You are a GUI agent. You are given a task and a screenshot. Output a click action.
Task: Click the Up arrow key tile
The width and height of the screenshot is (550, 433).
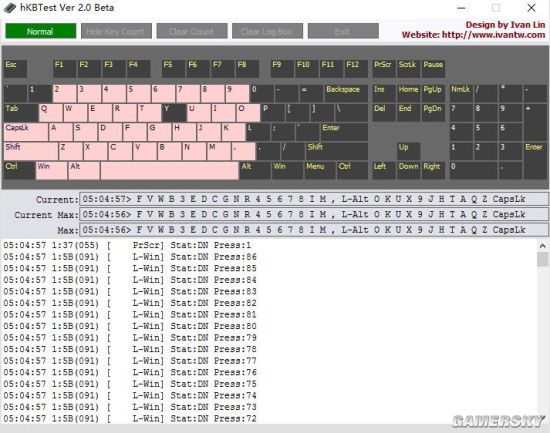[x=409, y=151]
